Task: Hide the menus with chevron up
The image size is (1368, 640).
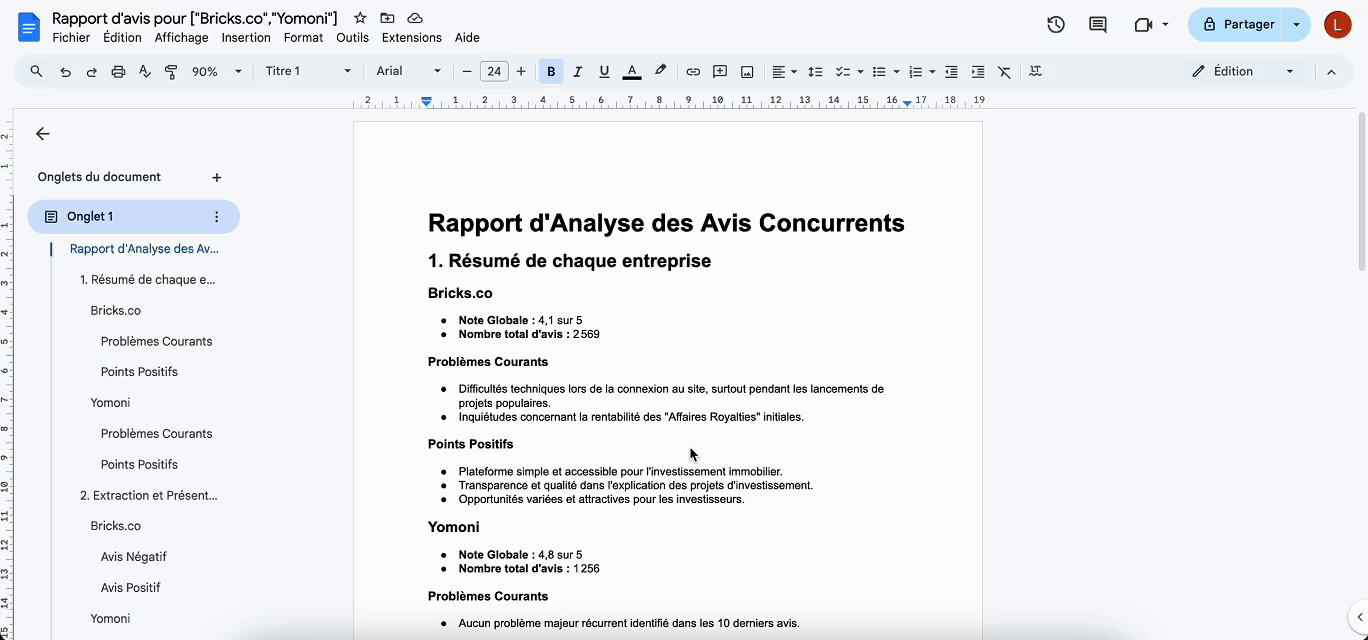Action: [x=1331, y=71]
